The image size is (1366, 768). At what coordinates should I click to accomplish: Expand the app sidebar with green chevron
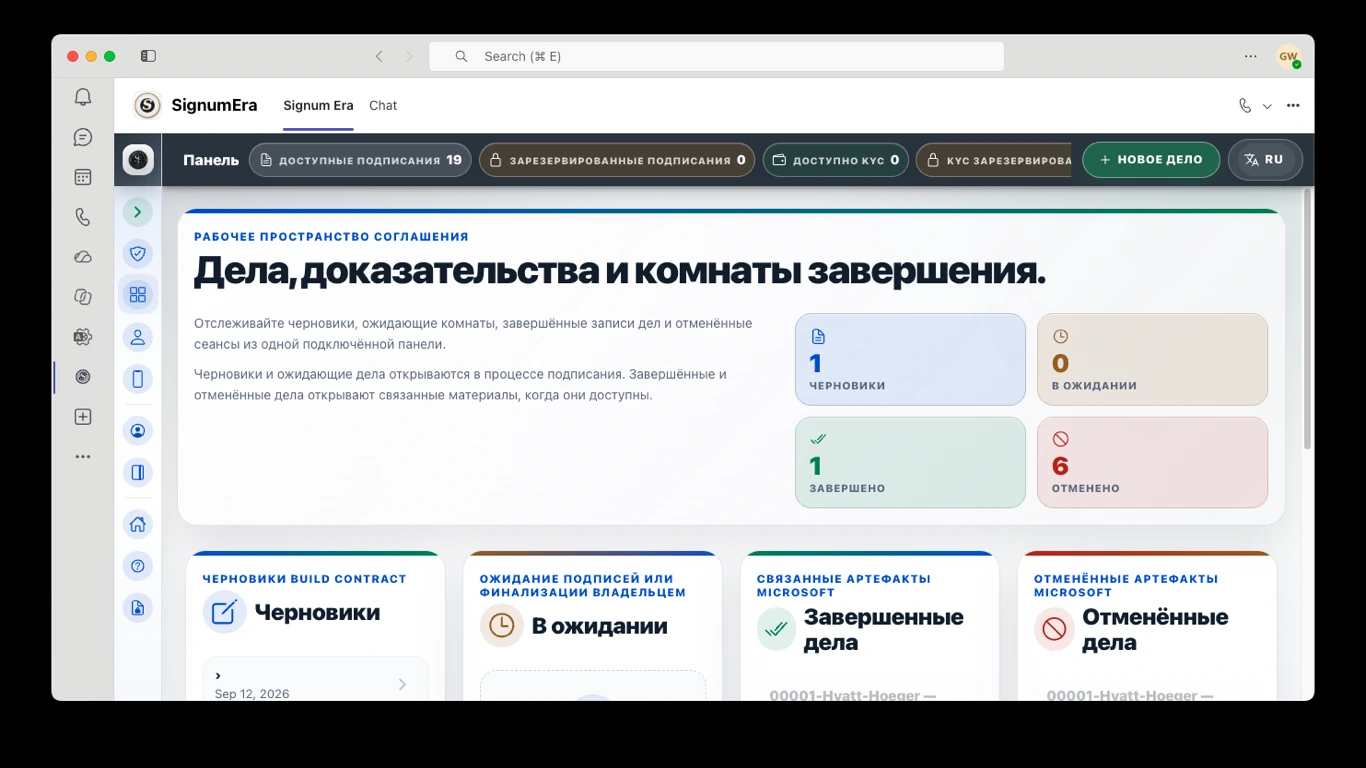138,212
